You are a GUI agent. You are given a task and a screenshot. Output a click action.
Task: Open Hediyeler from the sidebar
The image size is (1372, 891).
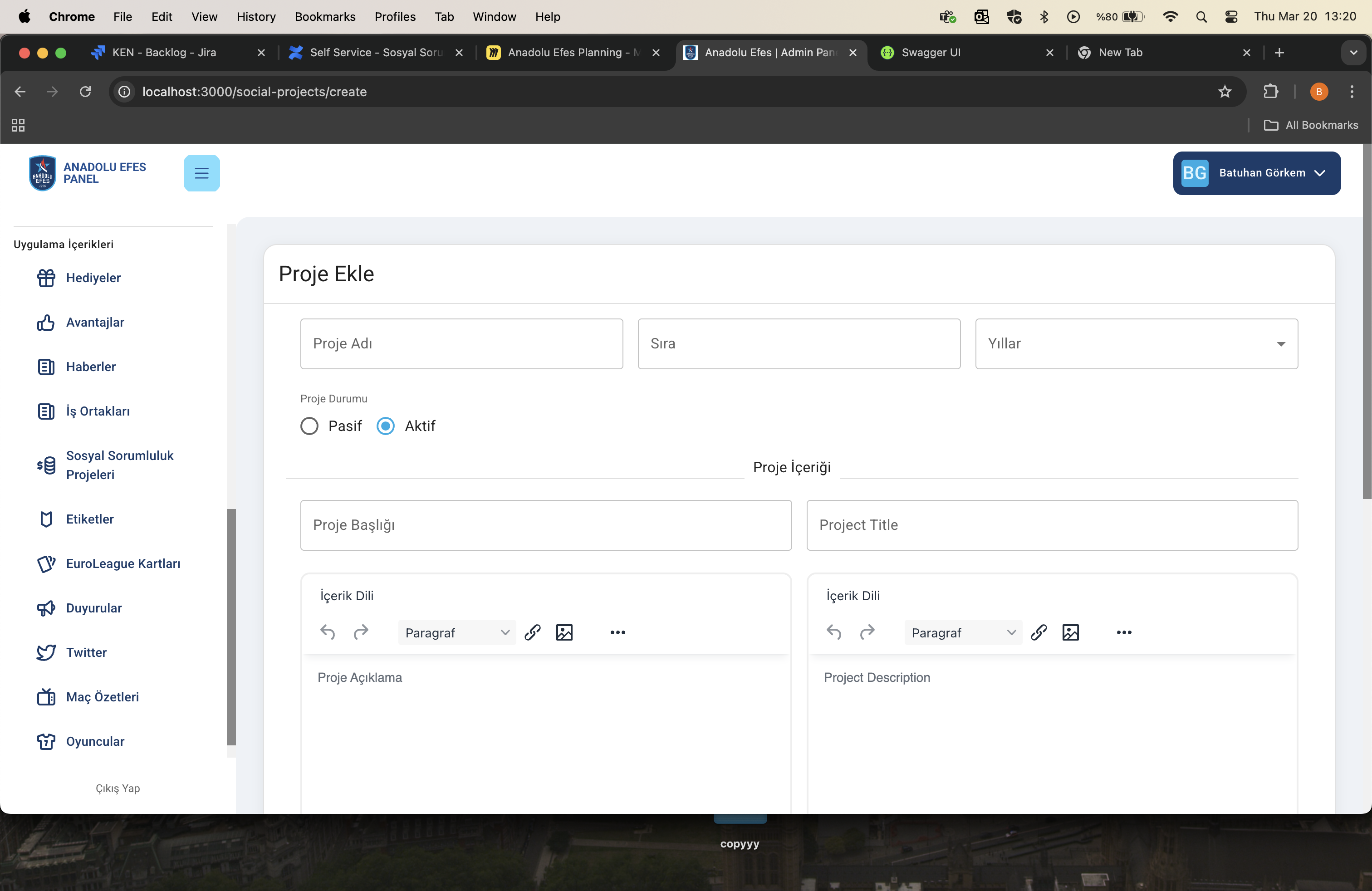(93, 278)
